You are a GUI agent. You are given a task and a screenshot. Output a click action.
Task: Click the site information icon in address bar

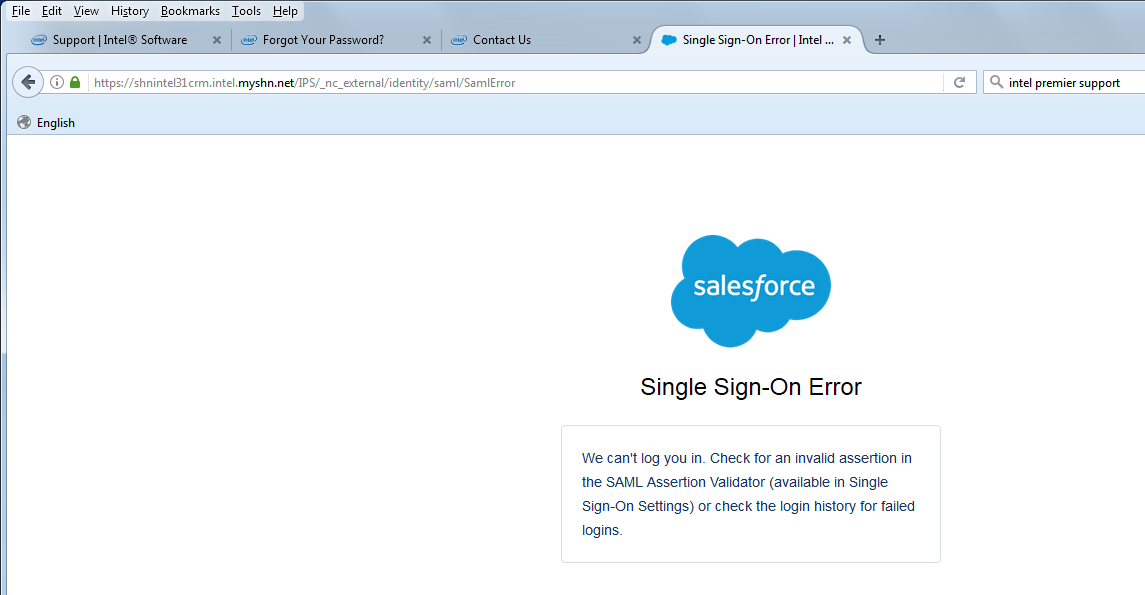[x=57, y=83]
